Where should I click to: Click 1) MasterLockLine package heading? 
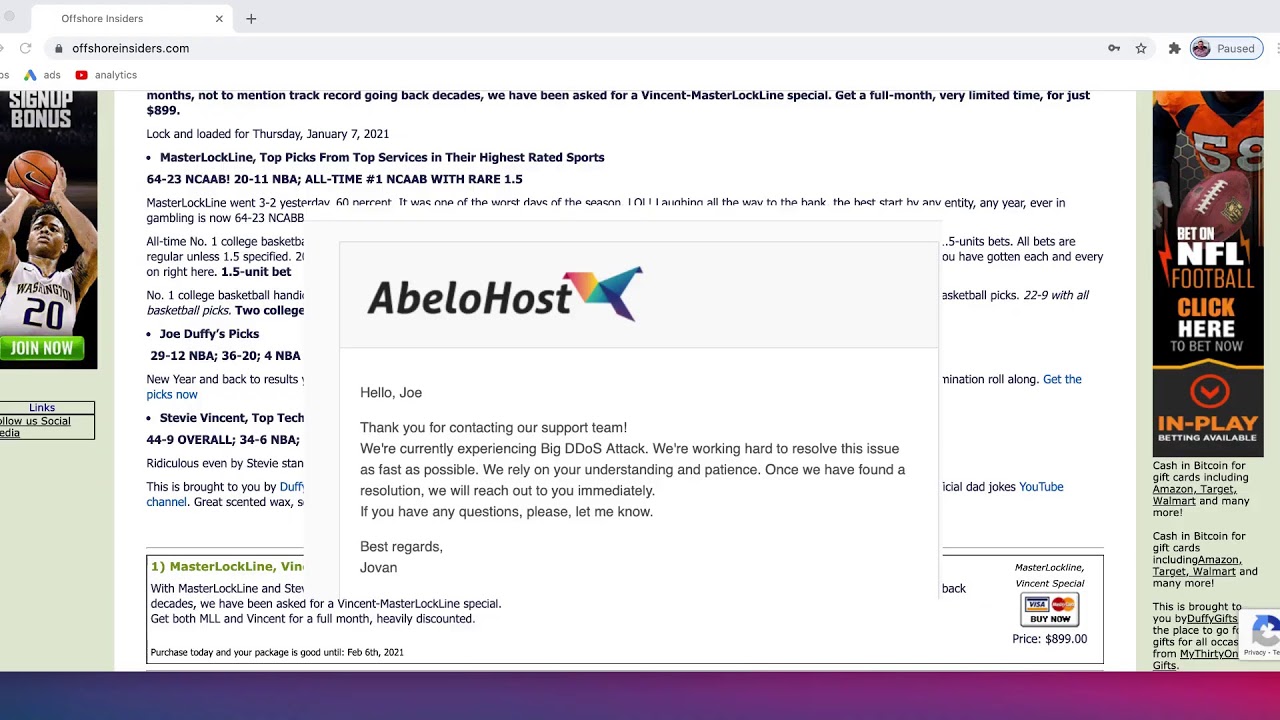click(227, 566)
